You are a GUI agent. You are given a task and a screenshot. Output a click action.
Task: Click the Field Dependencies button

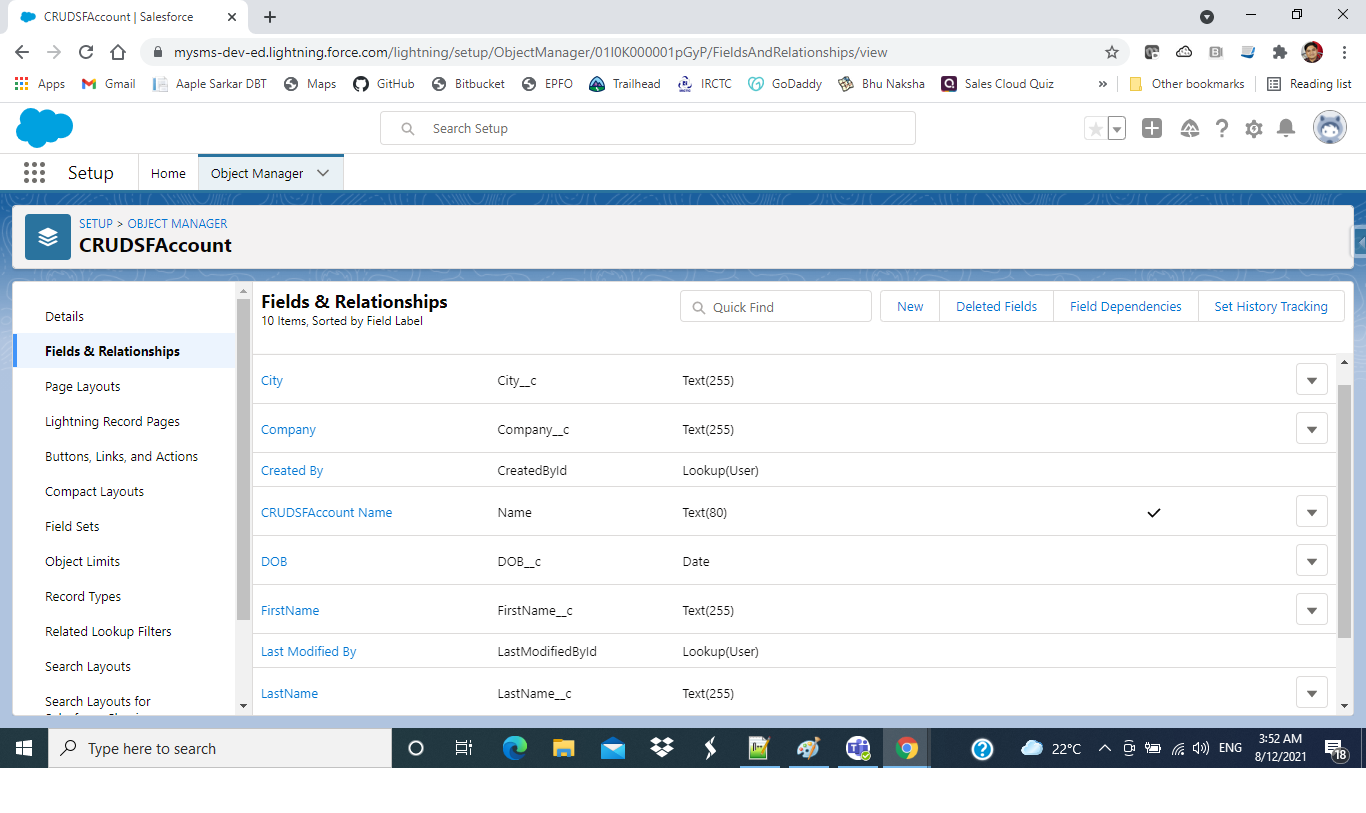[x=1126, y=307]
